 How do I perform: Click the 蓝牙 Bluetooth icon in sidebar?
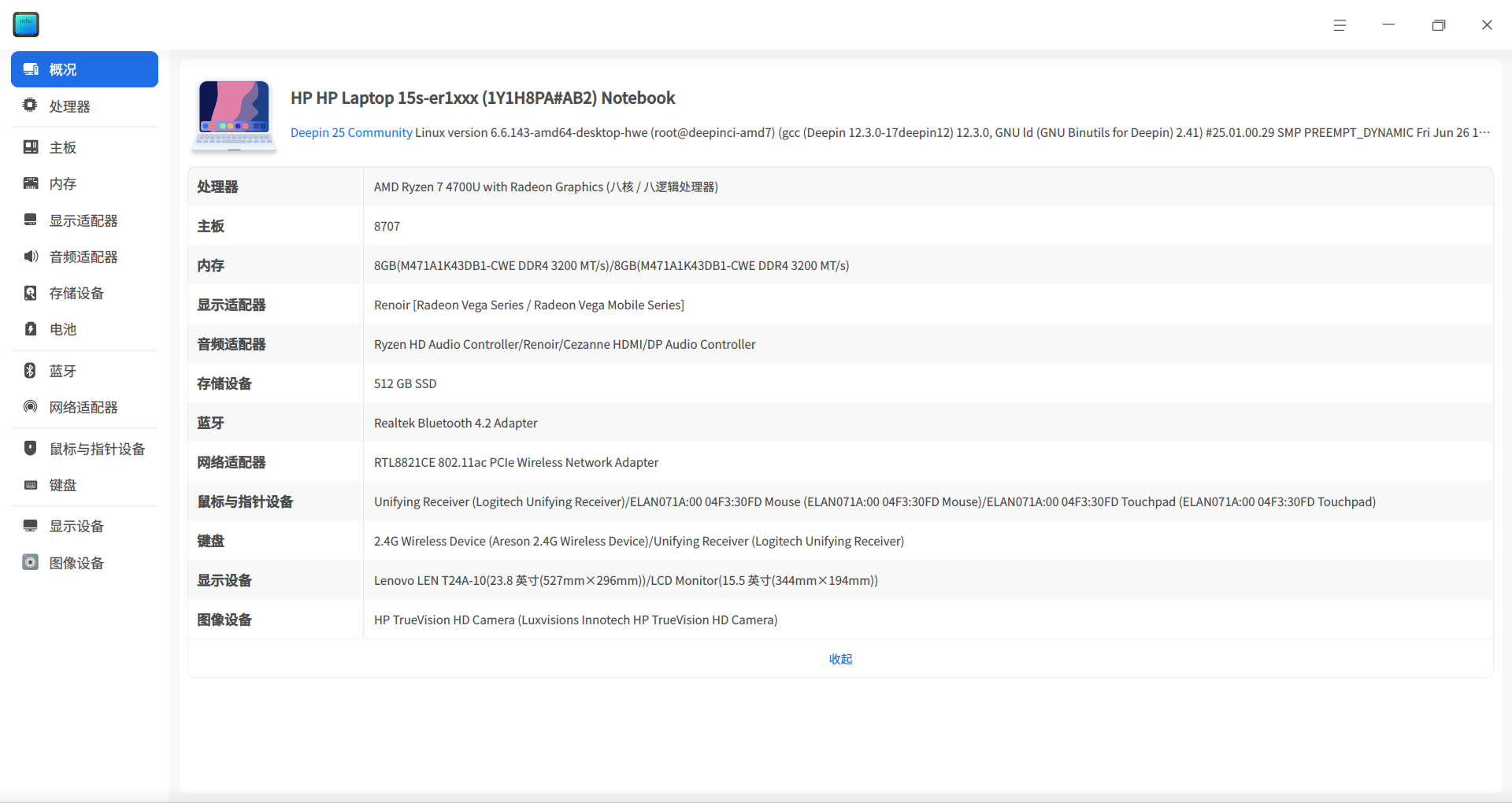click(x=31, y=371)
